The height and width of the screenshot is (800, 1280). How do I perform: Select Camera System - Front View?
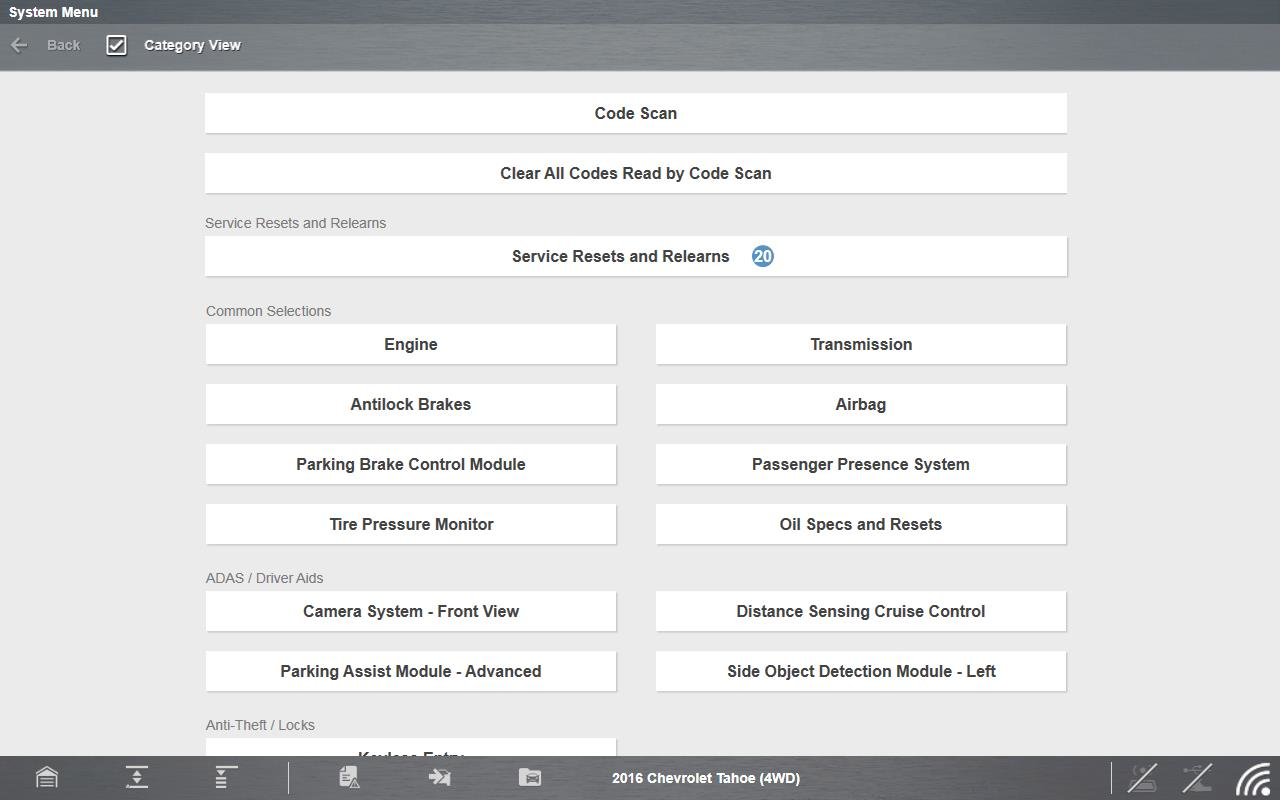click(411, 611)
